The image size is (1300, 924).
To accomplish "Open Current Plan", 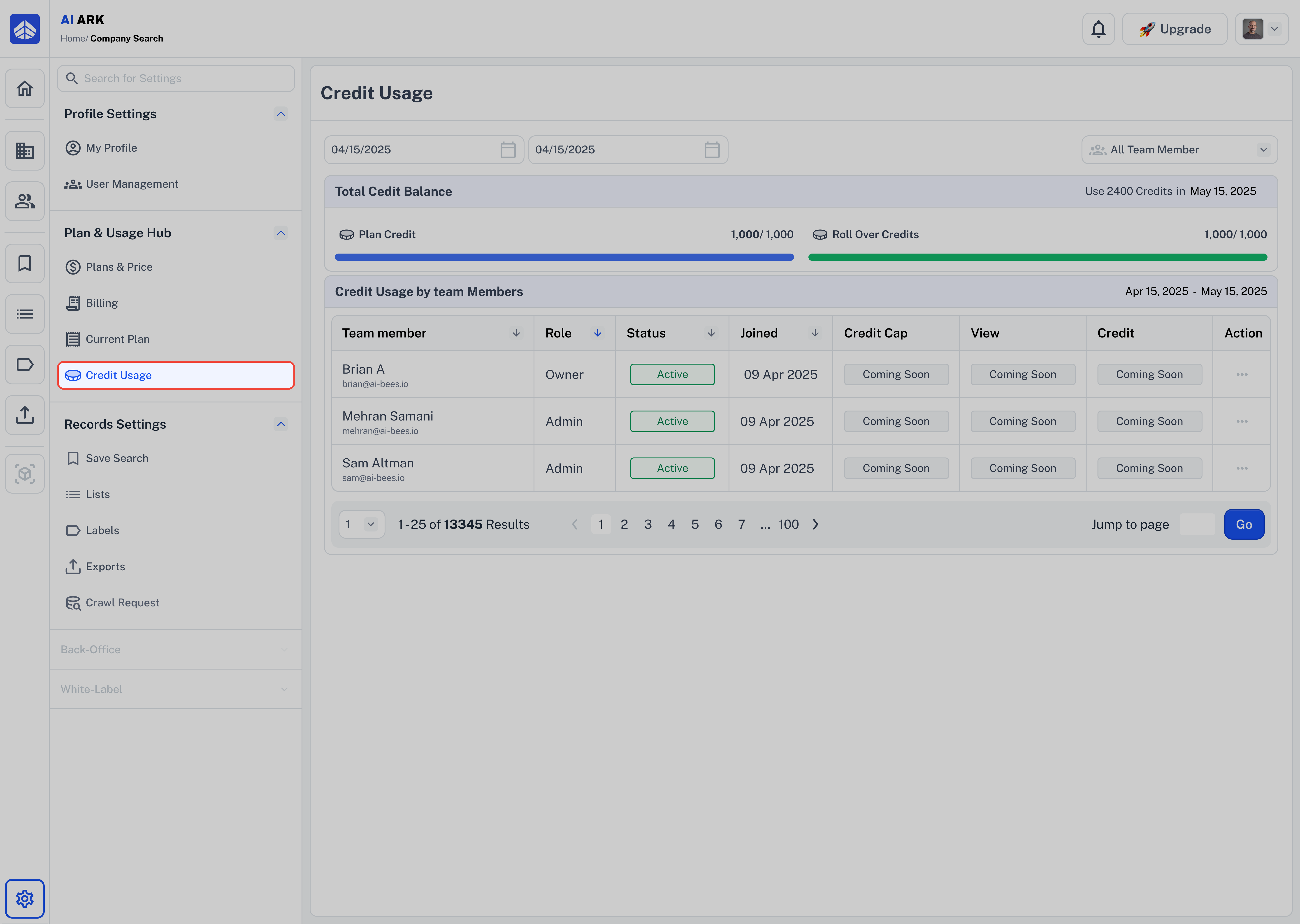I will tap(175, 339).
